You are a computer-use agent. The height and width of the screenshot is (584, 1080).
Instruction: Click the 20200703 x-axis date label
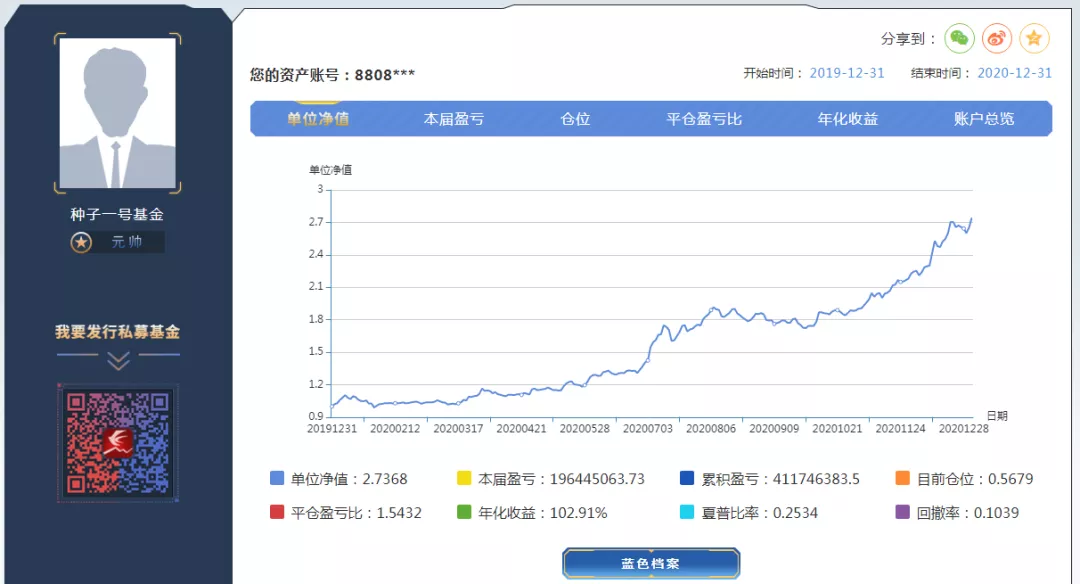tap(647, 428)
